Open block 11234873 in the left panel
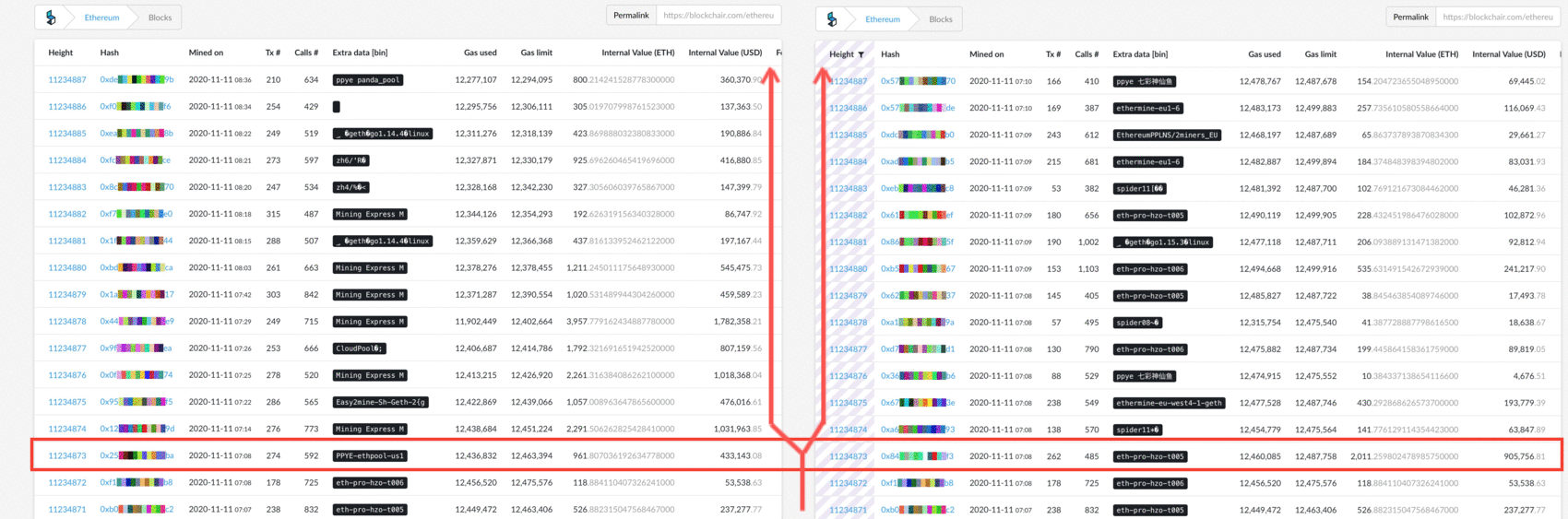1568x519 pixels. [67, 456]
